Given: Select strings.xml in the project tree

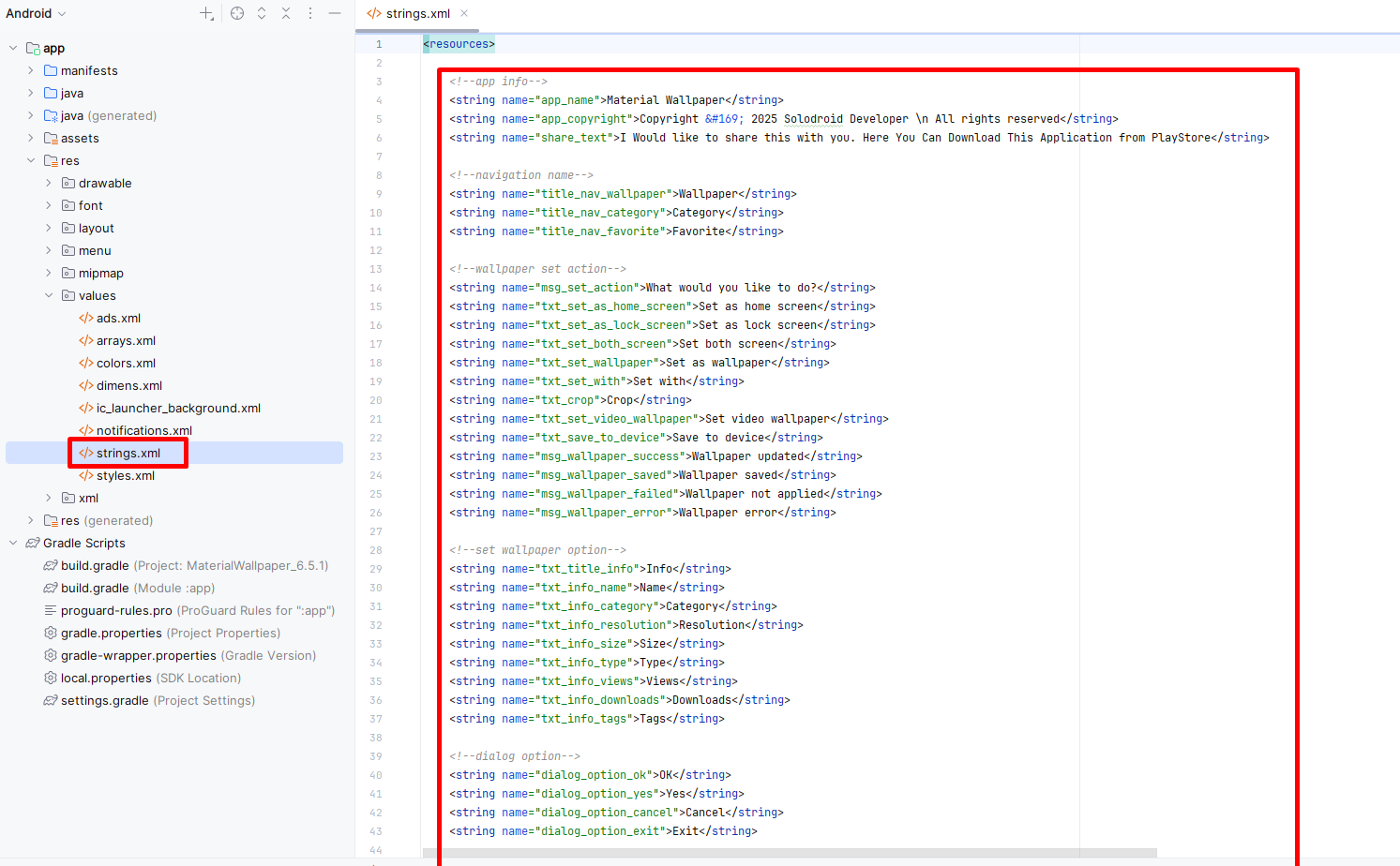Looking at the screenshot, I should pyautogui.click(x=128, y=453).
